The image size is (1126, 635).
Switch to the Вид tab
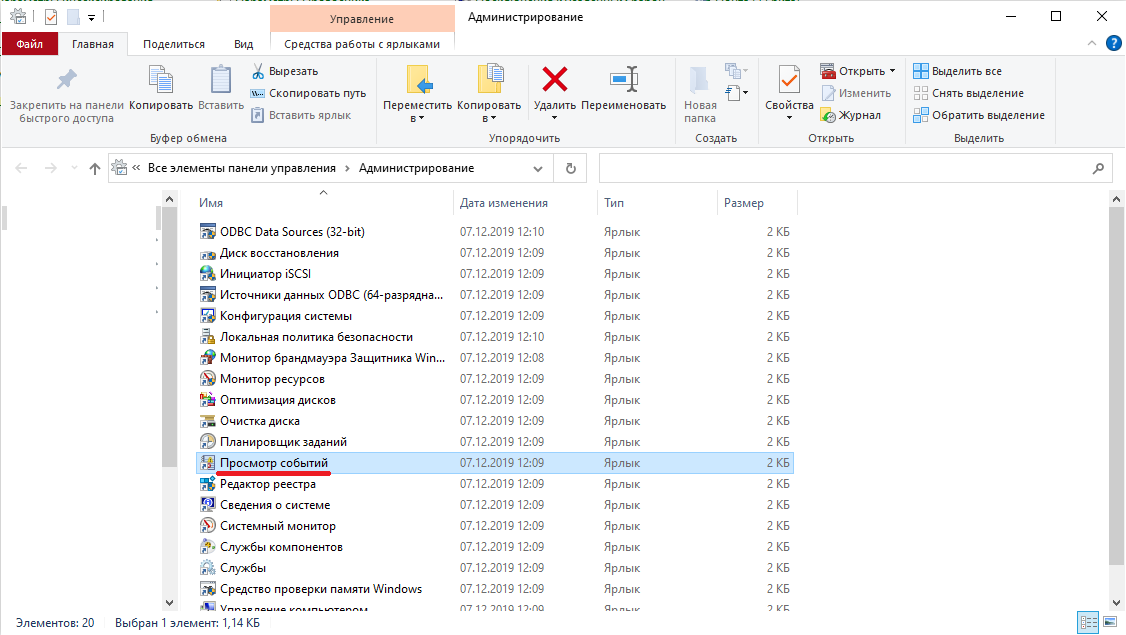coord(243,44)
